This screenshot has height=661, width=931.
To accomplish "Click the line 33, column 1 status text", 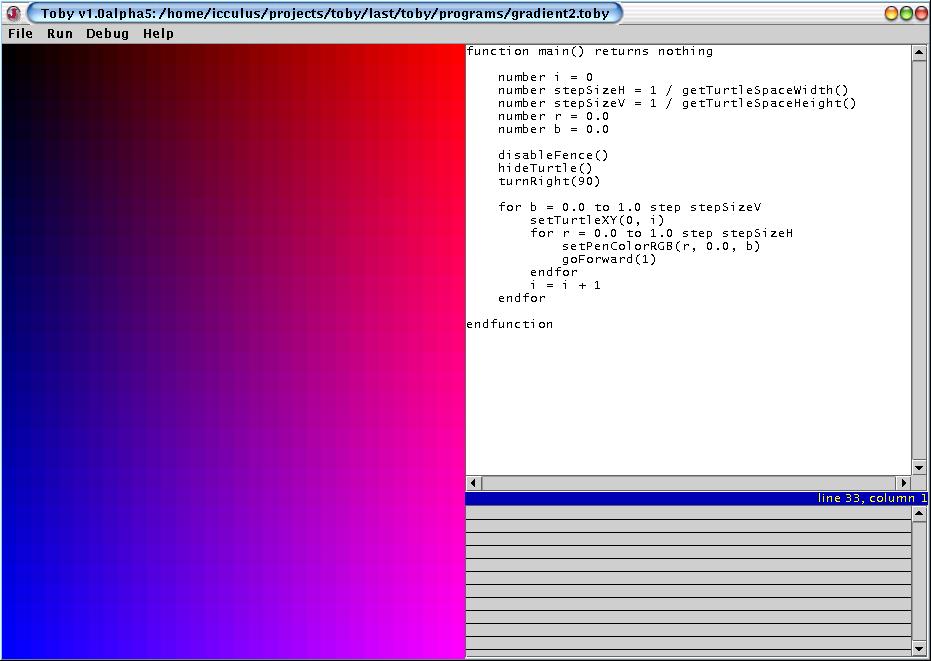I will point(872,498).
